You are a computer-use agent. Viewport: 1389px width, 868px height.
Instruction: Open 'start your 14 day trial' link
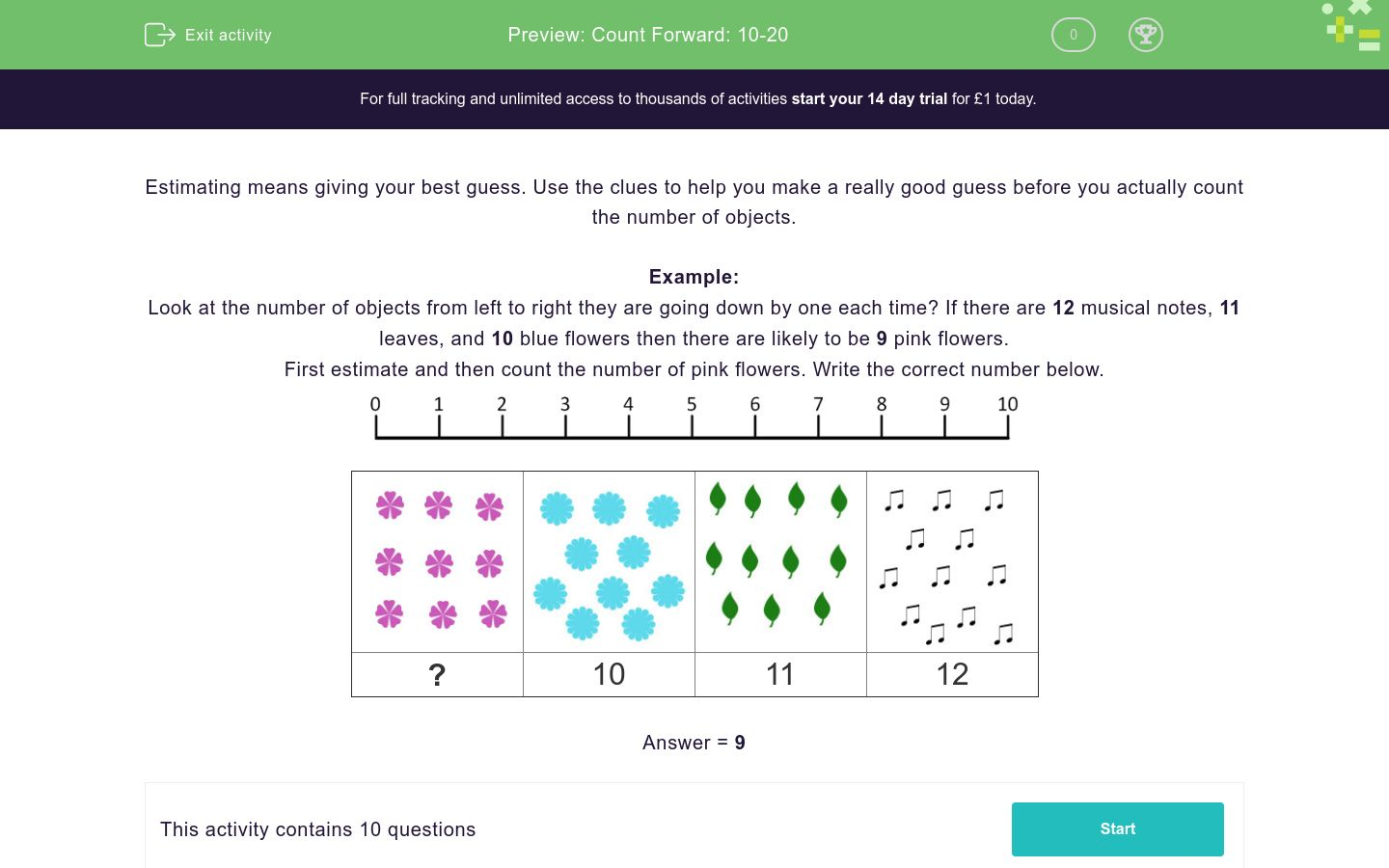pos(869,98)
